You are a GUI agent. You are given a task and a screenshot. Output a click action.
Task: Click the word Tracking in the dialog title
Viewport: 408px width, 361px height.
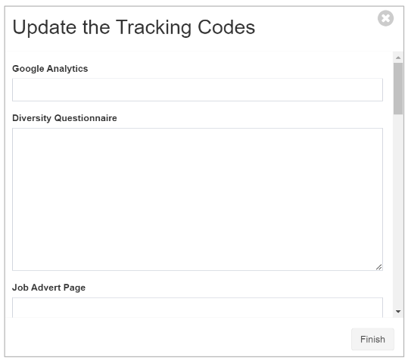154,27
